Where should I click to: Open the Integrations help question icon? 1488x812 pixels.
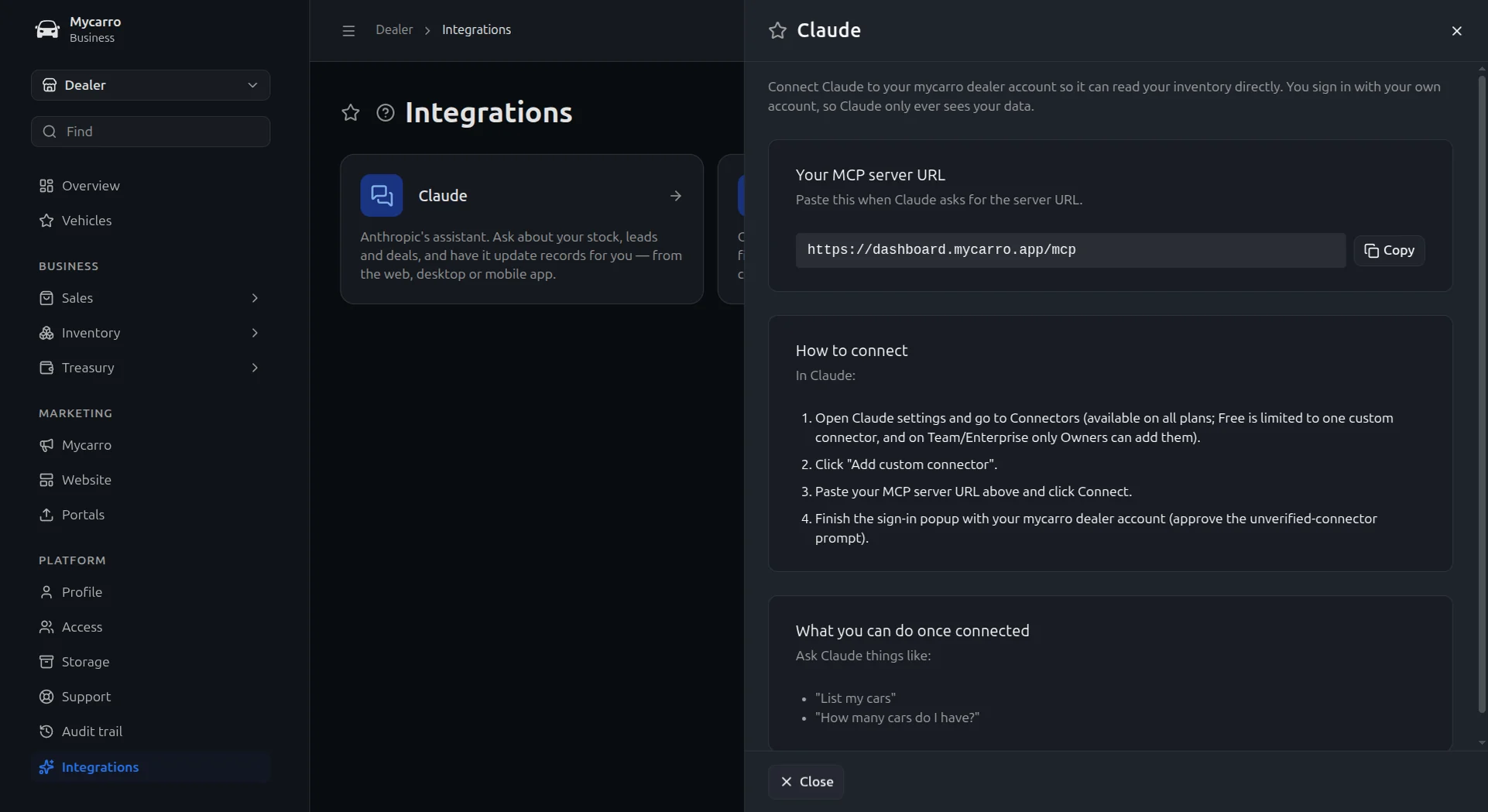click(x=386, y=113)
